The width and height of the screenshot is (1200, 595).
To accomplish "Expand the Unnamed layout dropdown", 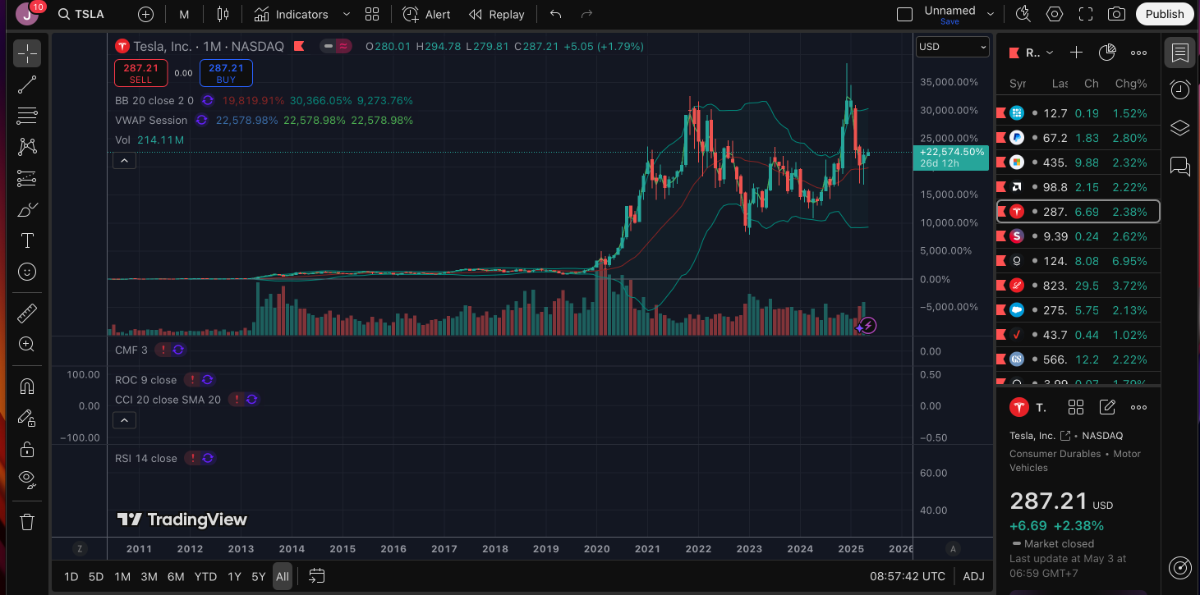I will 991,14.
